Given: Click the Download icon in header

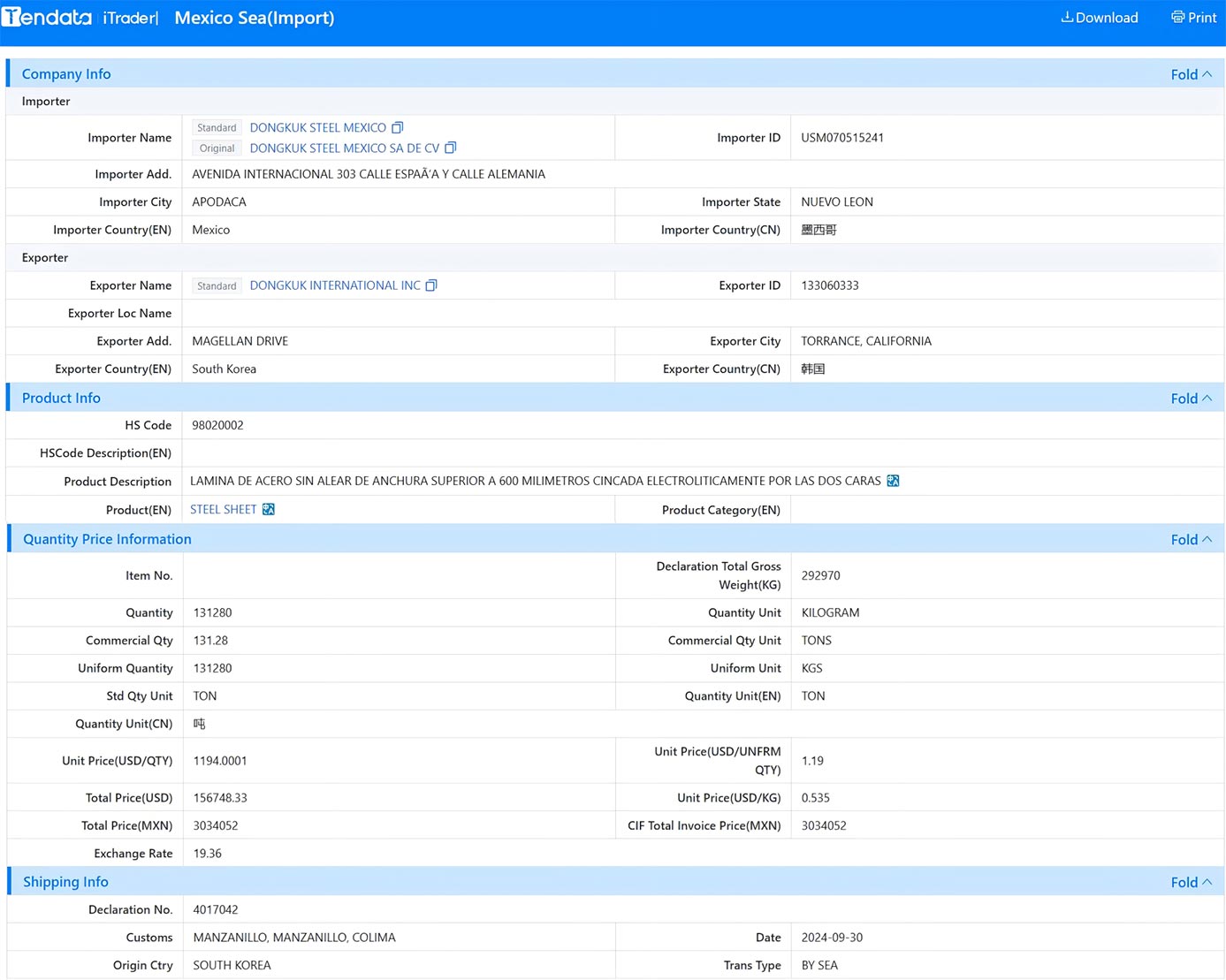Looking at the screenshot, I should click(1067, 17).
